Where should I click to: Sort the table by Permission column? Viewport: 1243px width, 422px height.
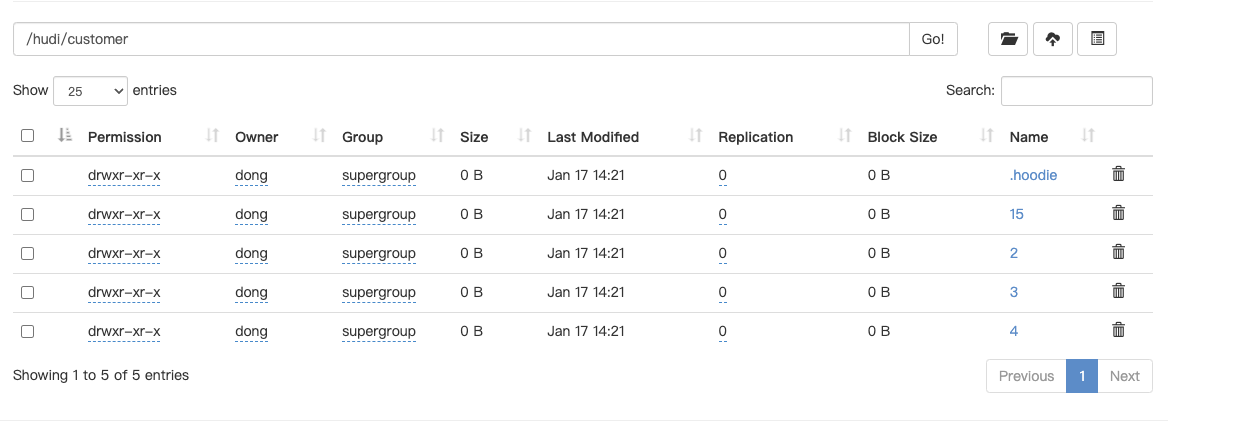coord(124,137)
